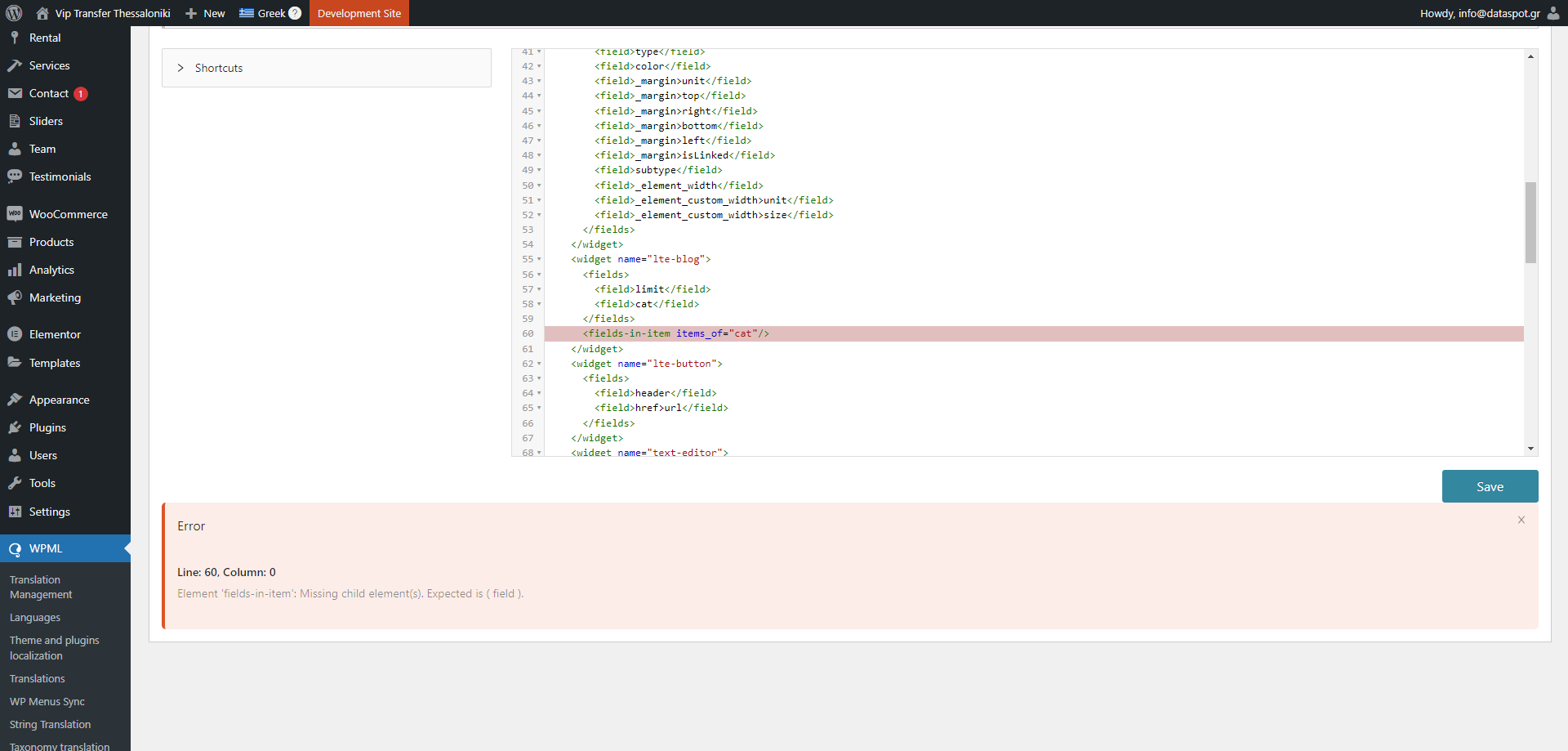This screenshot has height=751, width=1568.
Task: Collapse the fields block at line 56
Action: click(x=539, y=275)
